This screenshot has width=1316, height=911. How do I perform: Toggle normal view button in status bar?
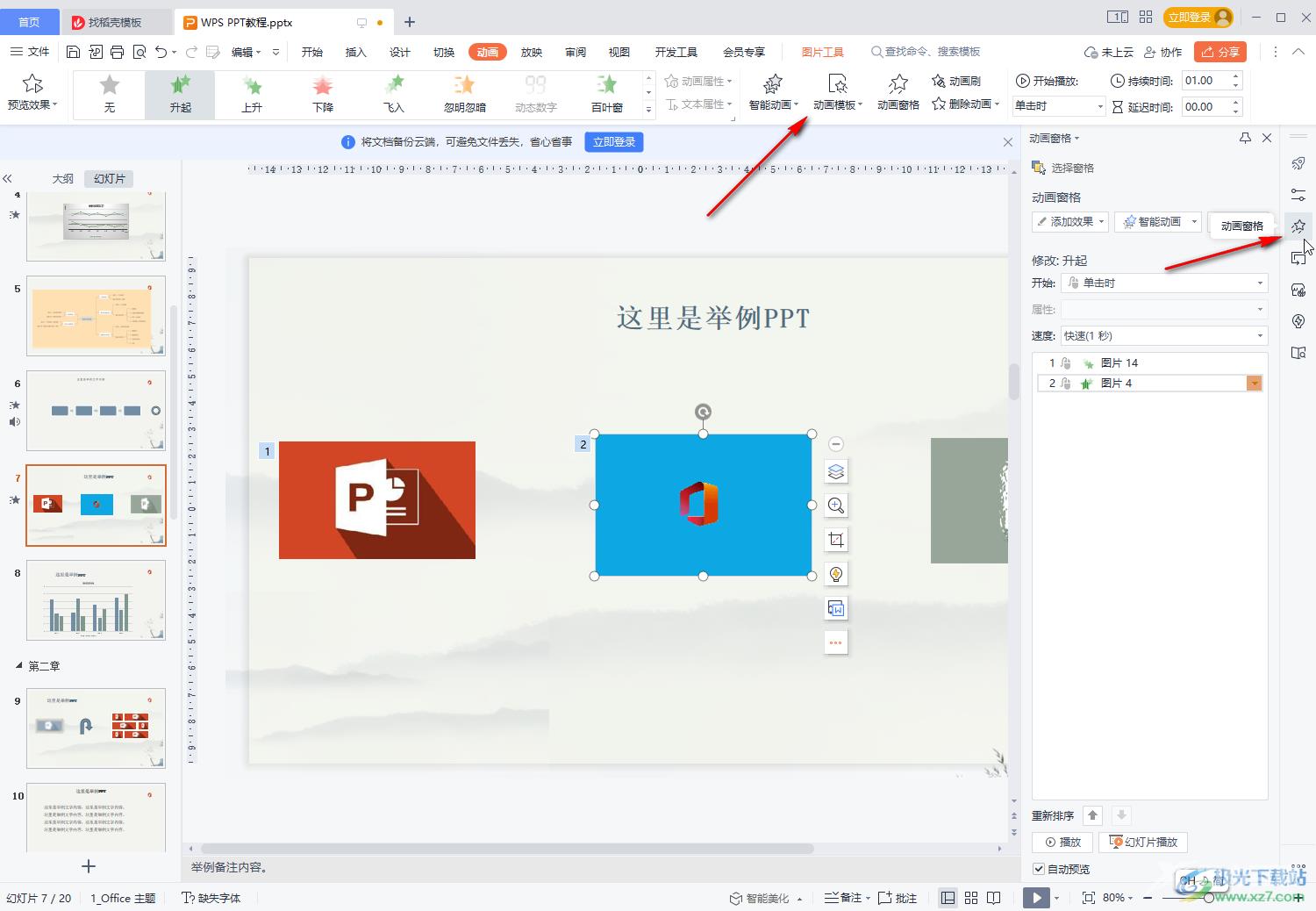(948, 898)
